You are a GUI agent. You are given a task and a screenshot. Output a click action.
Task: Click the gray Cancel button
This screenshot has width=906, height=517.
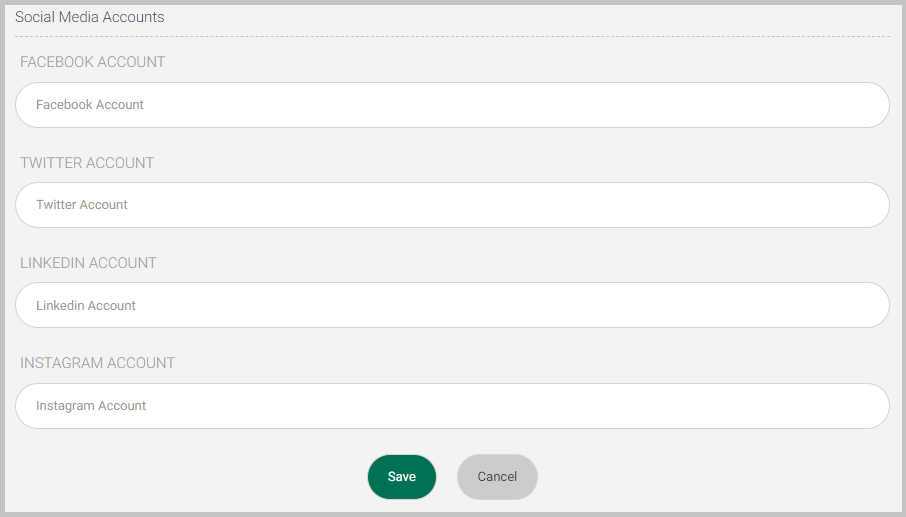[x=497, y=477]
